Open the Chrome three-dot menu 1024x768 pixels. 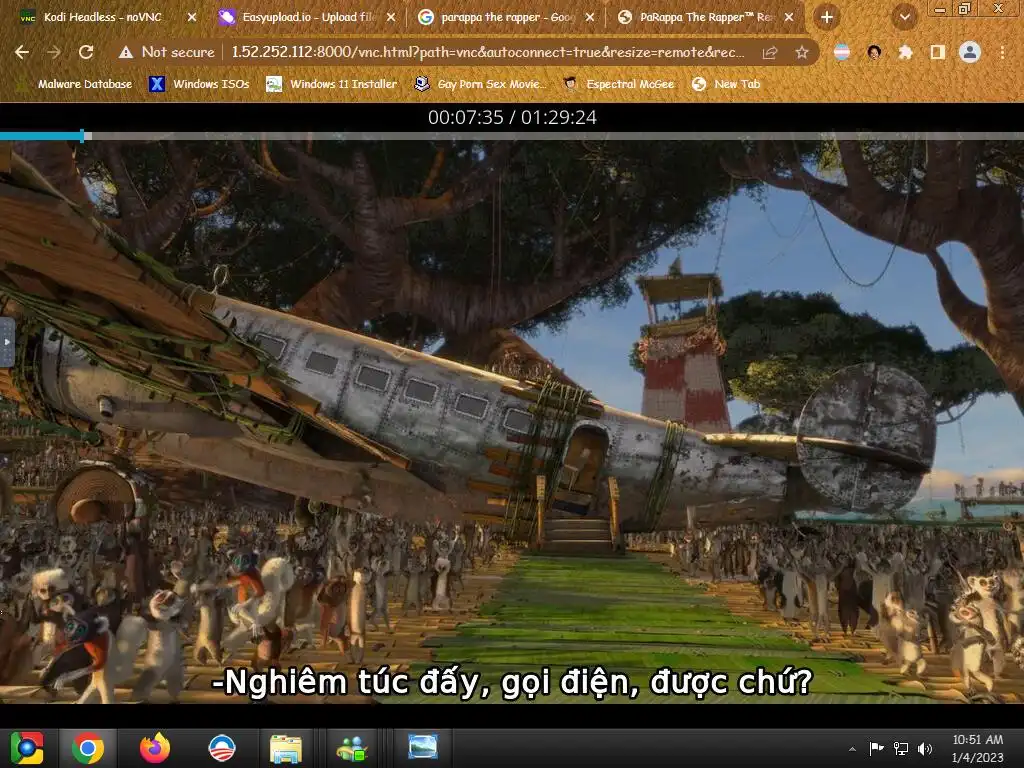[1002, 52]
